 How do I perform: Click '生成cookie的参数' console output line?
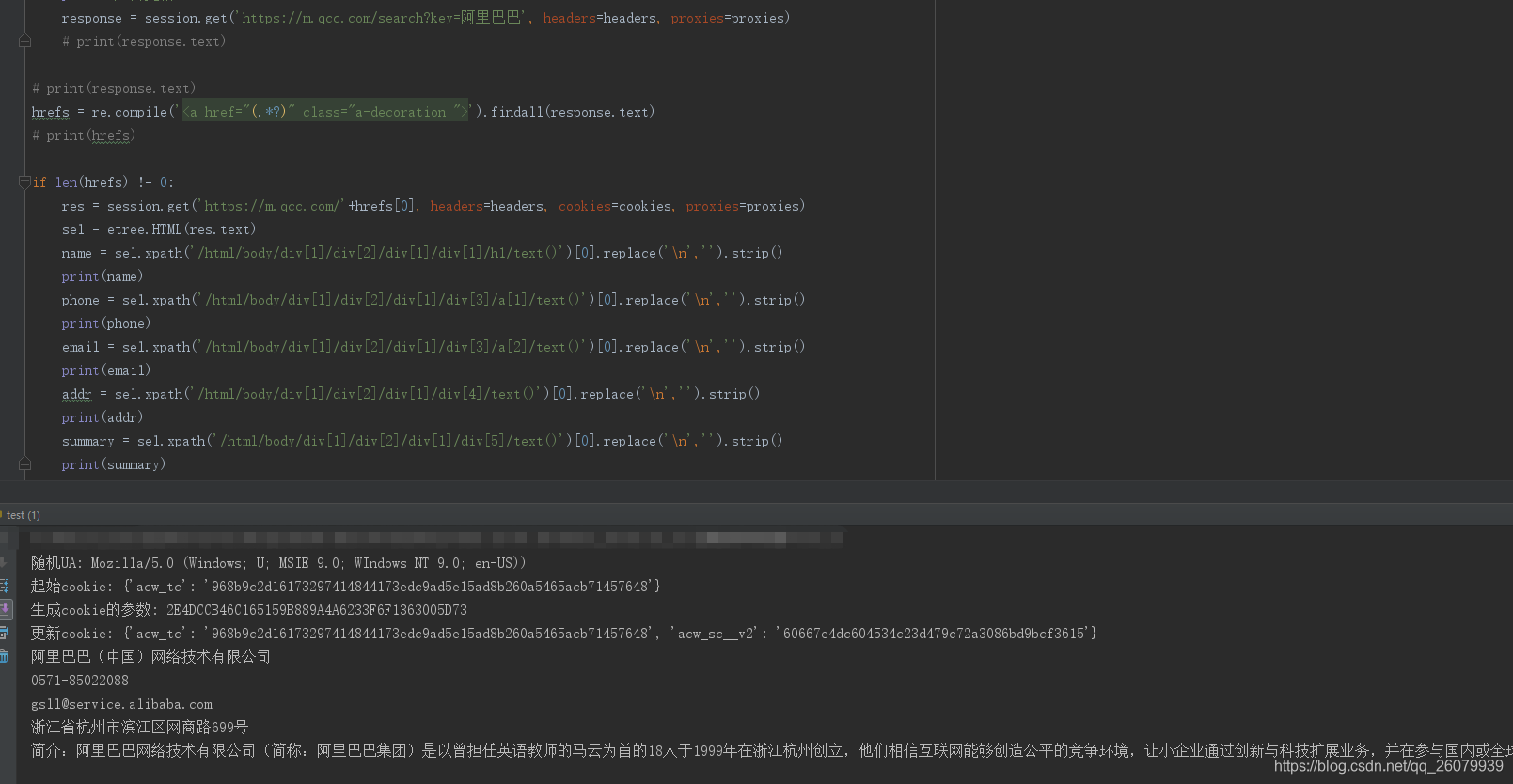tap(249, 610)
